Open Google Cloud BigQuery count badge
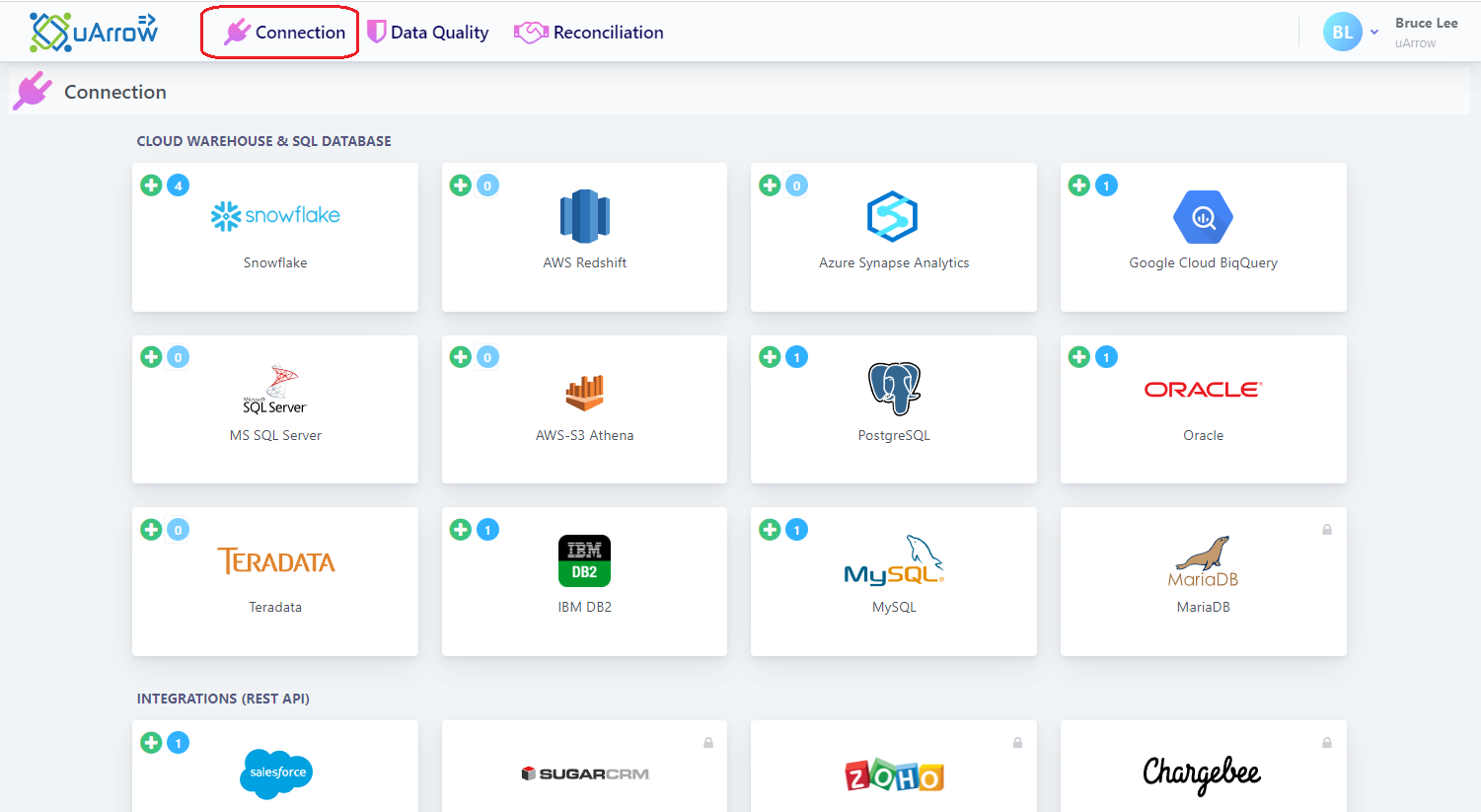1481x812 pixels. point(1107,185)
